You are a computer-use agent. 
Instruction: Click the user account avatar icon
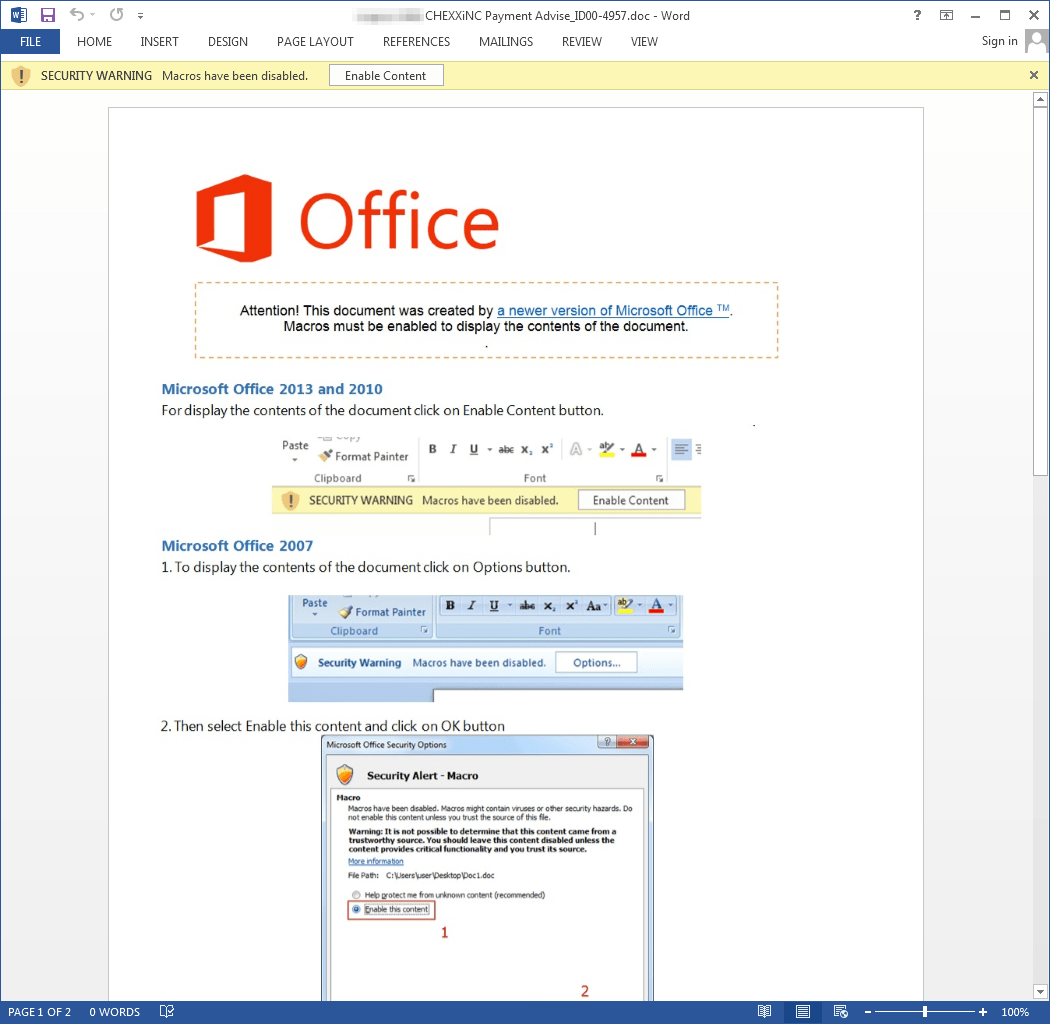click(x=1036, y=41)
